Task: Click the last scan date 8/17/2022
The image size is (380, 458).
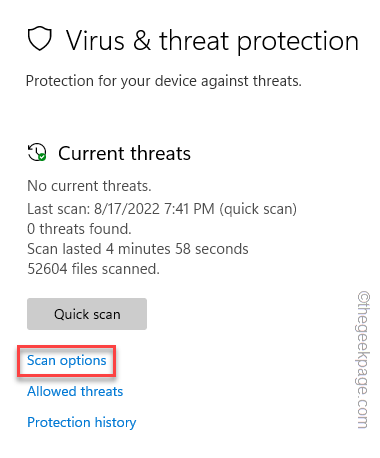Action: 127,209
